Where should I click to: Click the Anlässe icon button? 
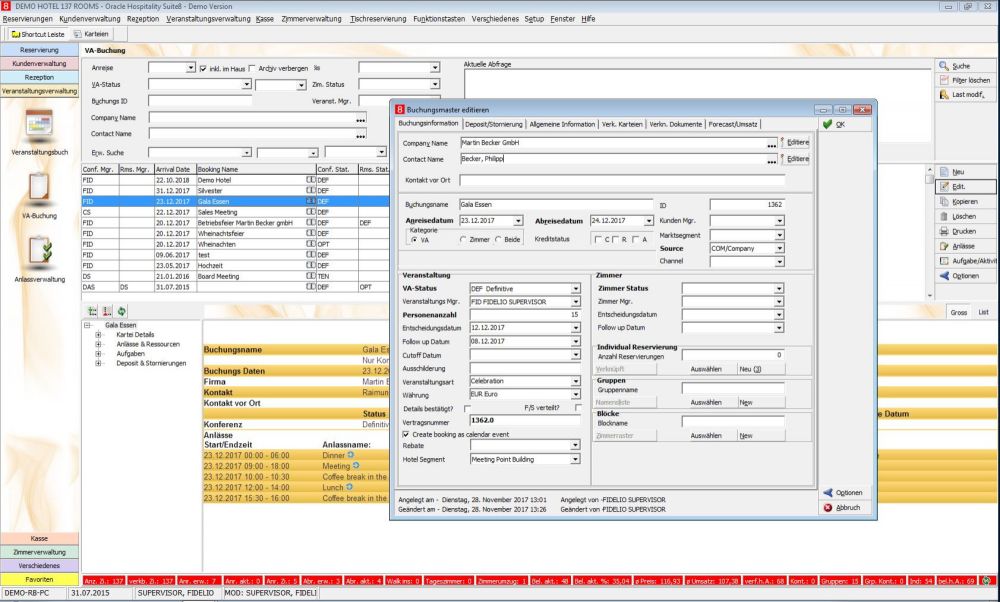tap(944, 246)
